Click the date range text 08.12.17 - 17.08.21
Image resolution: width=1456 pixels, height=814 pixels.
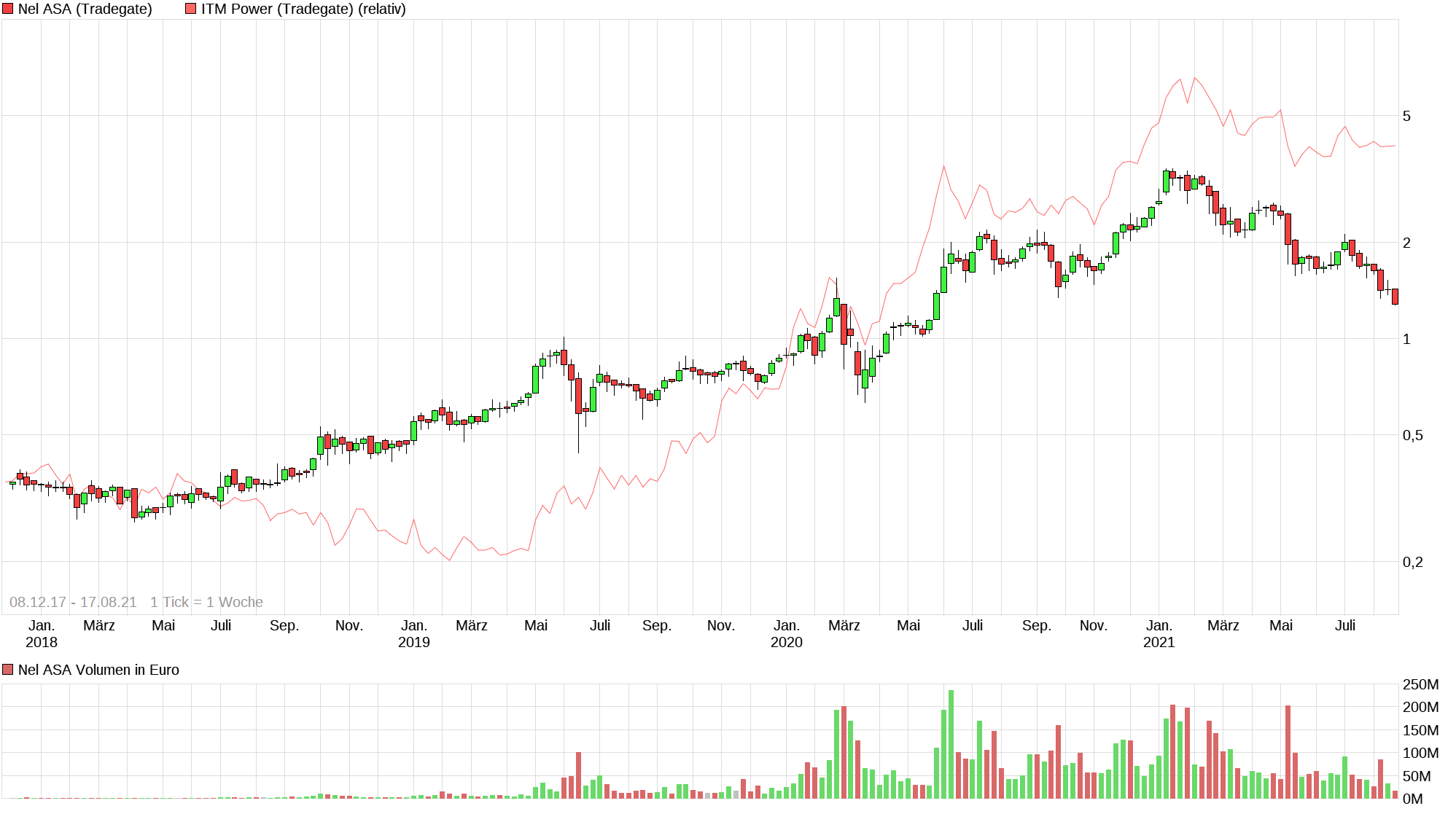tap(73, 602)
